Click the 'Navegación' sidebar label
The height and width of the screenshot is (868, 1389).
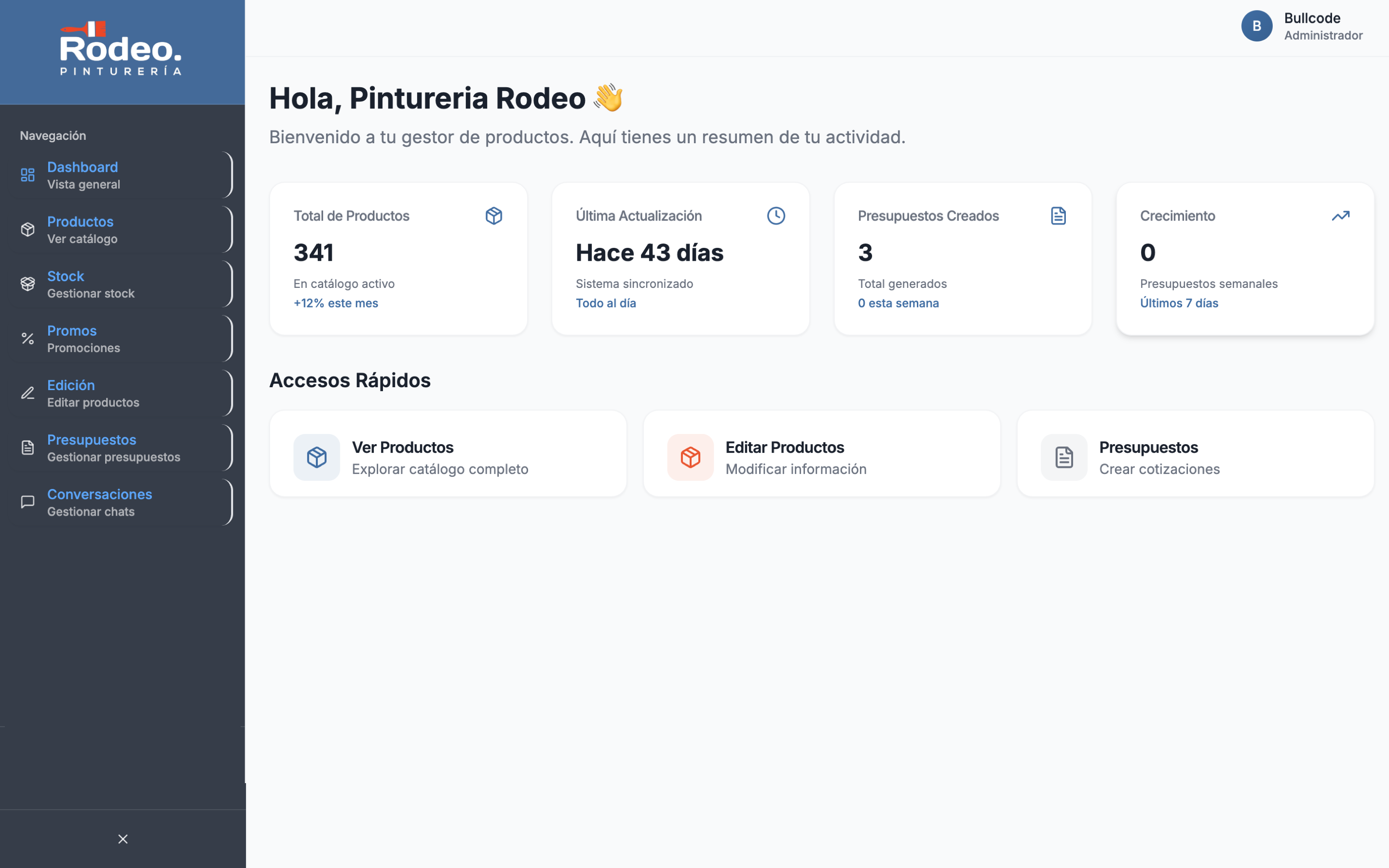click(x=53, y=136)
